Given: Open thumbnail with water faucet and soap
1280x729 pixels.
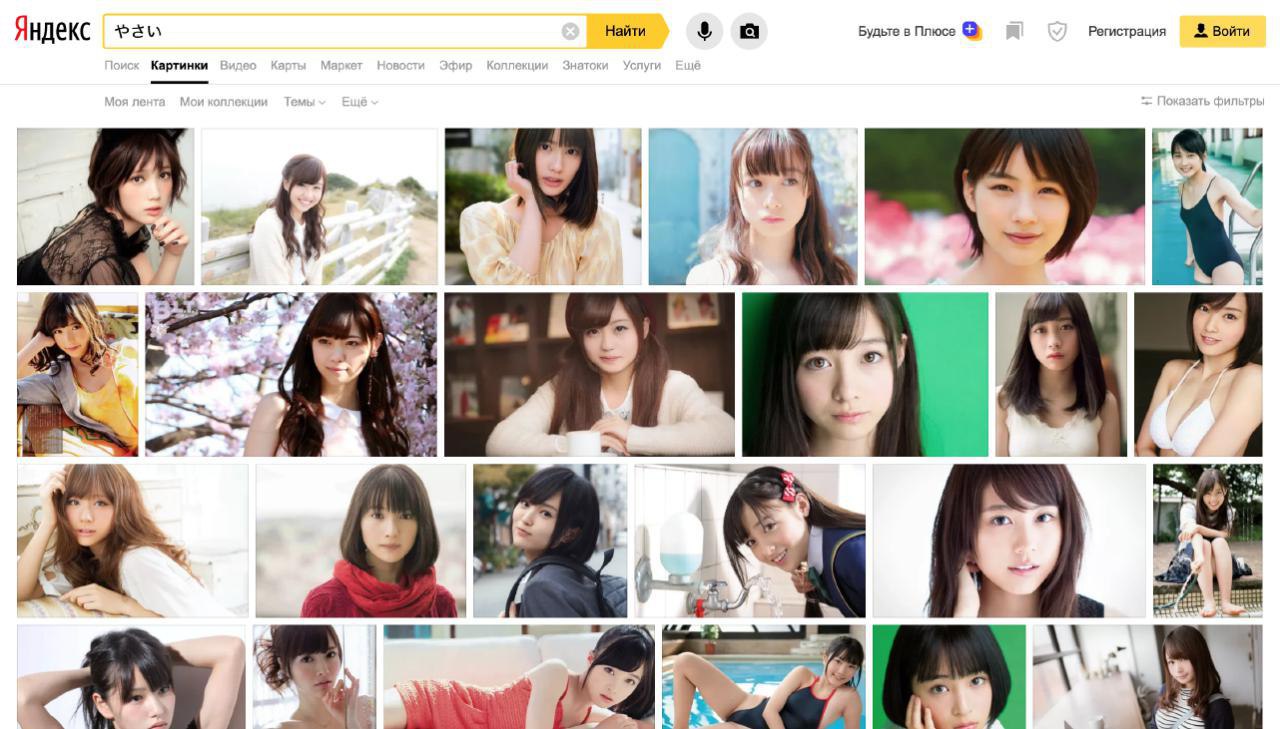Looking at the screenshot, I should tap(750, 540).
